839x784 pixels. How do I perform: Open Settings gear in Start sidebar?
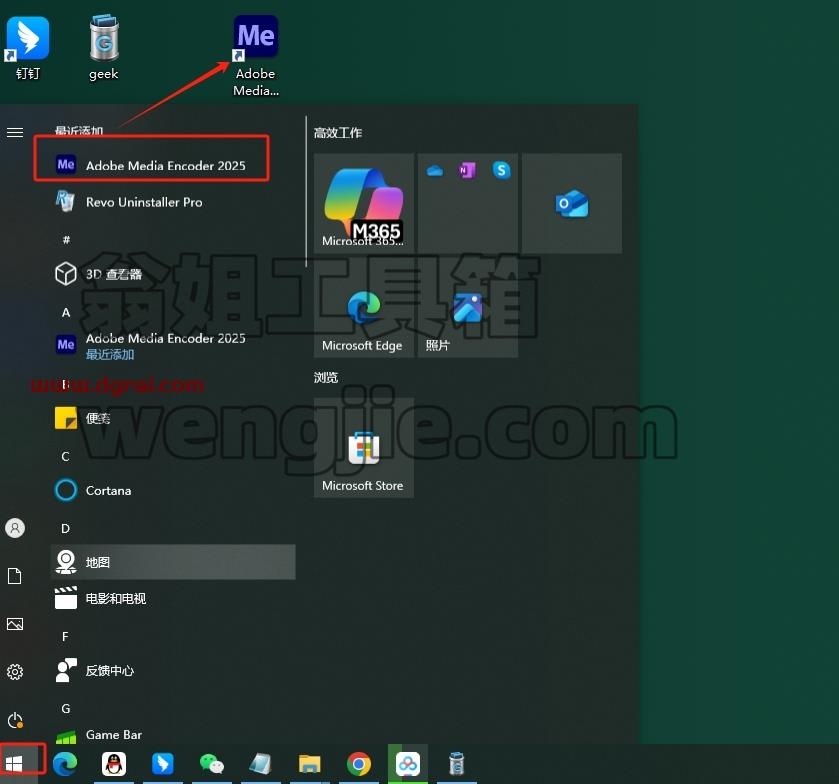[x=15, y=672]
